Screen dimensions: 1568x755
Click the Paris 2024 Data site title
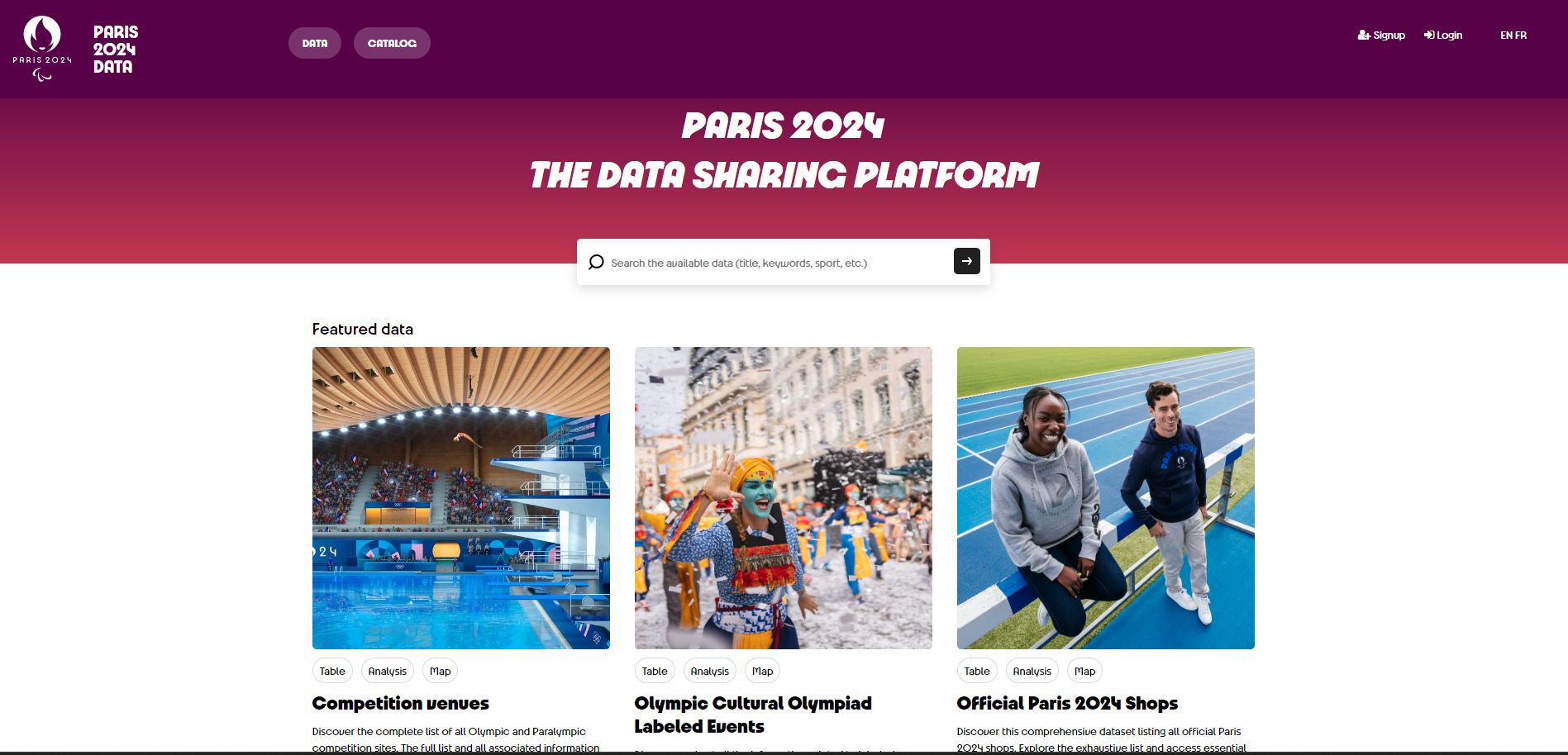point(116,50)
